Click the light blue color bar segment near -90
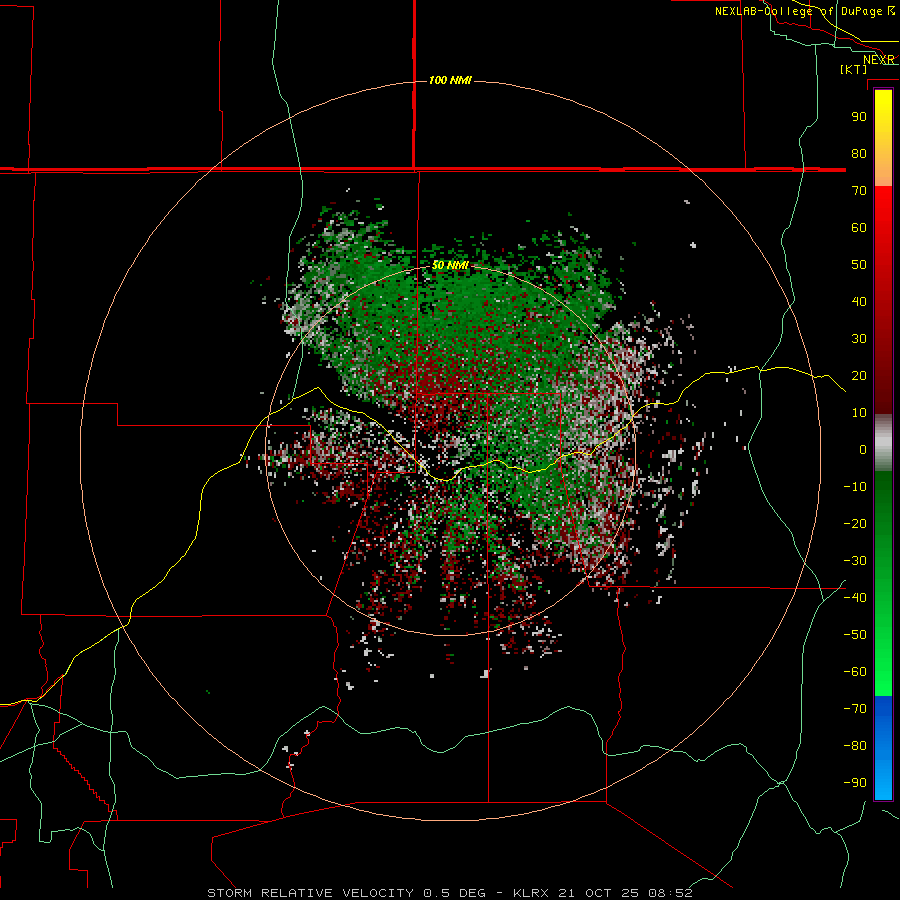The image size is (900, 900). [883, 781]
